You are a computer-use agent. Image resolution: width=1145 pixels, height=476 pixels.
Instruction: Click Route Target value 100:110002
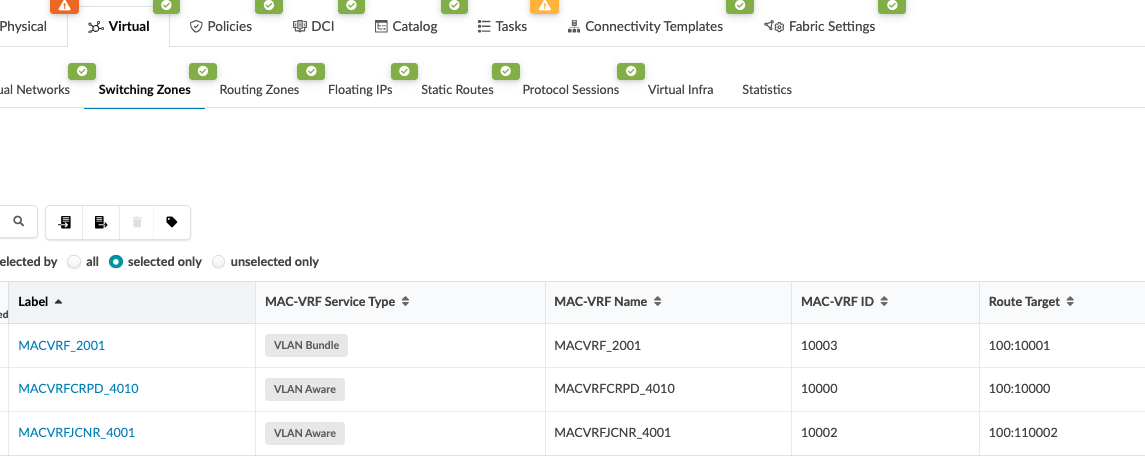(1023, 432)
